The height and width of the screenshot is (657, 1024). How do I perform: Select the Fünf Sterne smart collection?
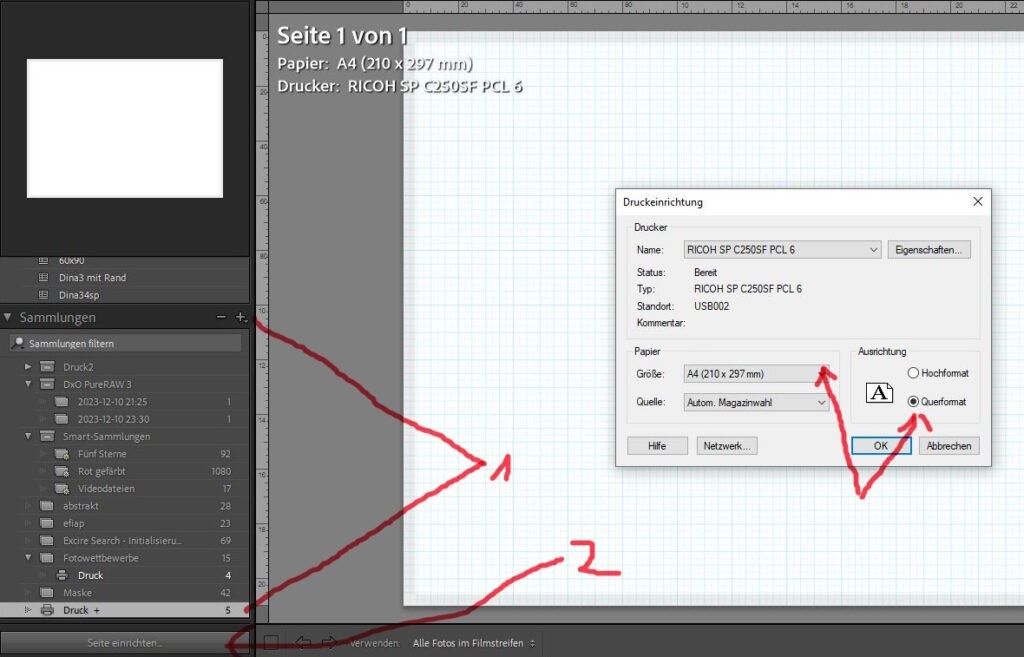pyautogui.click(x=102, y=454)
